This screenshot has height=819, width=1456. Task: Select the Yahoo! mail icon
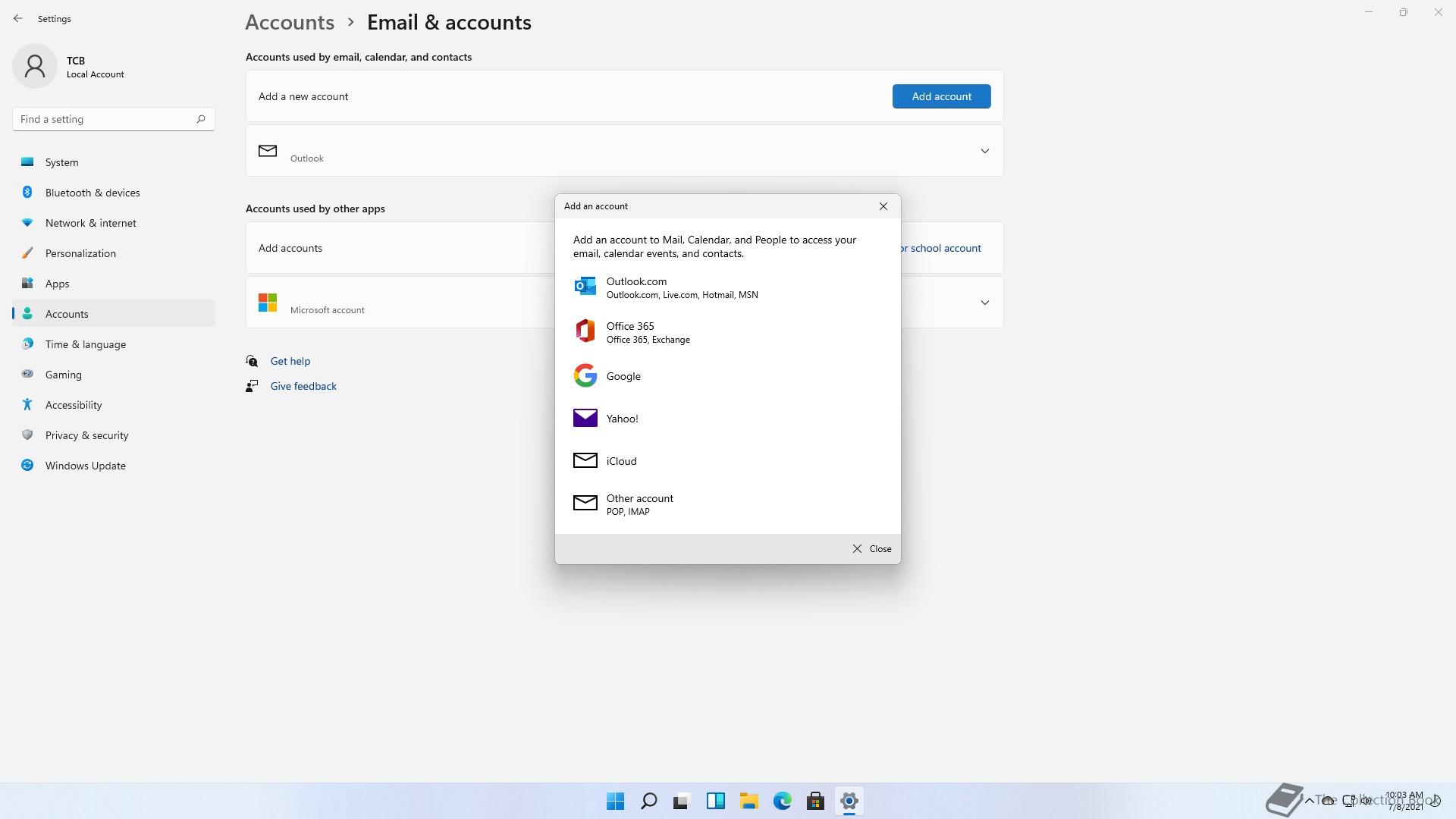click(585, 418)
